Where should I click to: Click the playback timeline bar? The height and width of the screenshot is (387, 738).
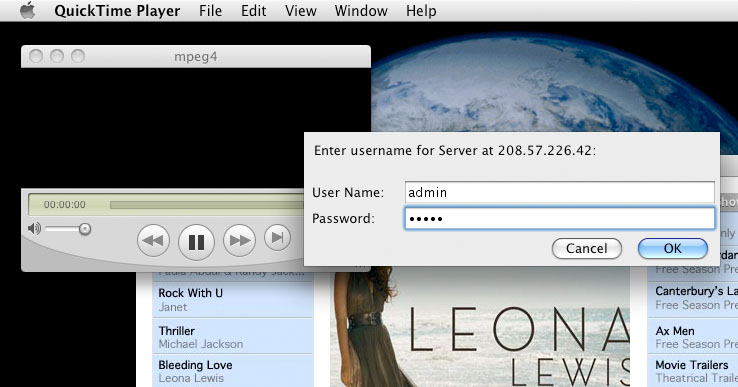point(207,205)
